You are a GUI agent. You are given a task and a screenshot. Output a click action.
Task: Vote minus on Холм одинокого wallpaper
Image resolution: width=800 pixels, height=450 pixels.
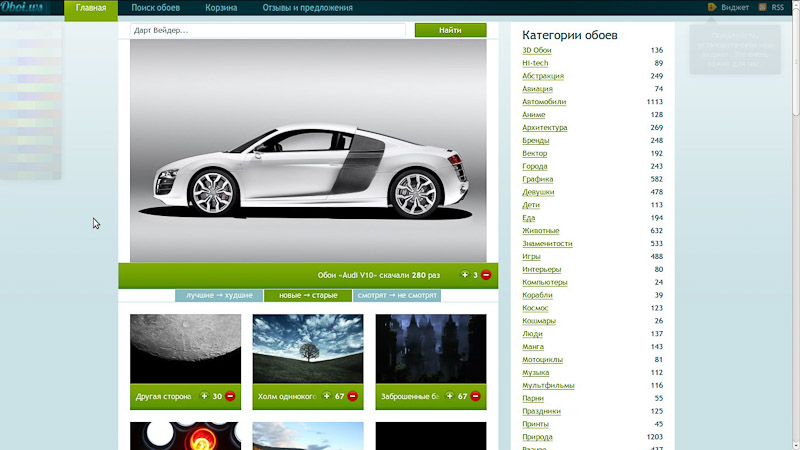point(353,396)
